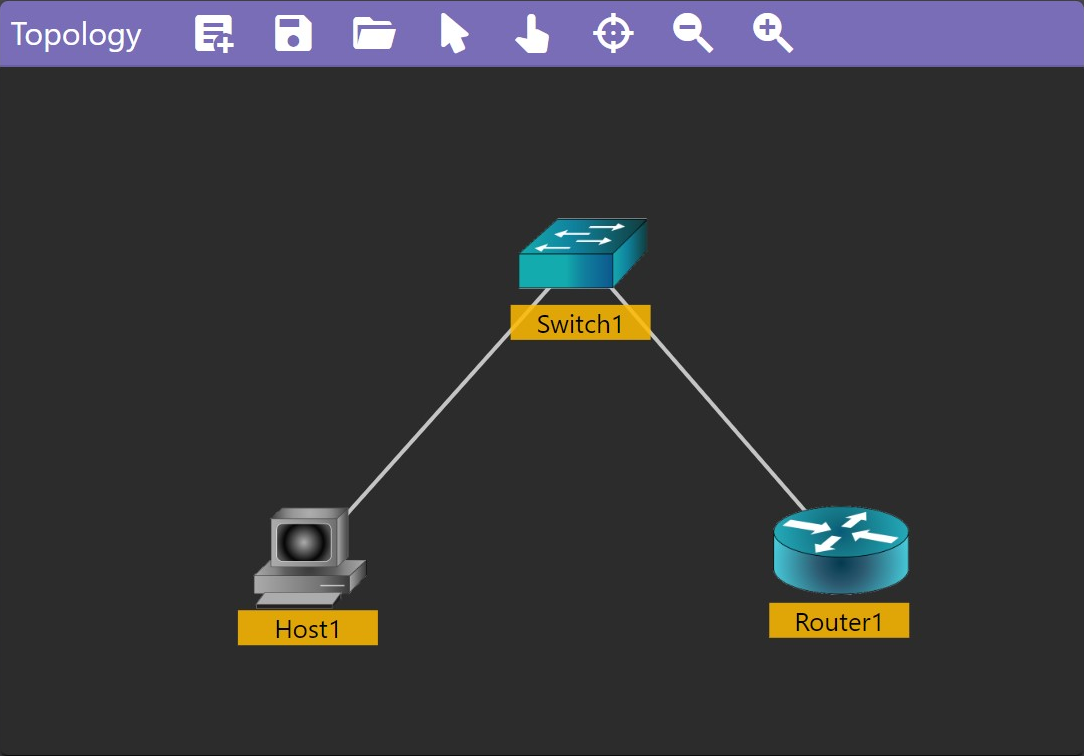This screenshot has height=756, width=1084.
Task: Zoom out using the minus magnifier
Action: (693, 34)
